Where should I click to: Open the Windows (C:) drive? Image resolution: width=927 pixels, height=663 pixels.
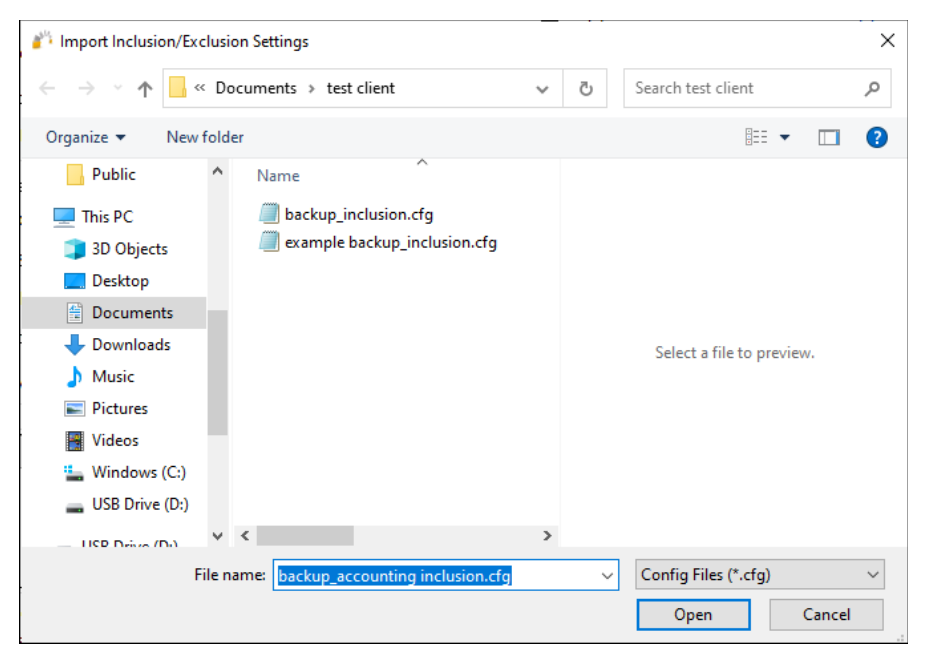tap(138, 473)
